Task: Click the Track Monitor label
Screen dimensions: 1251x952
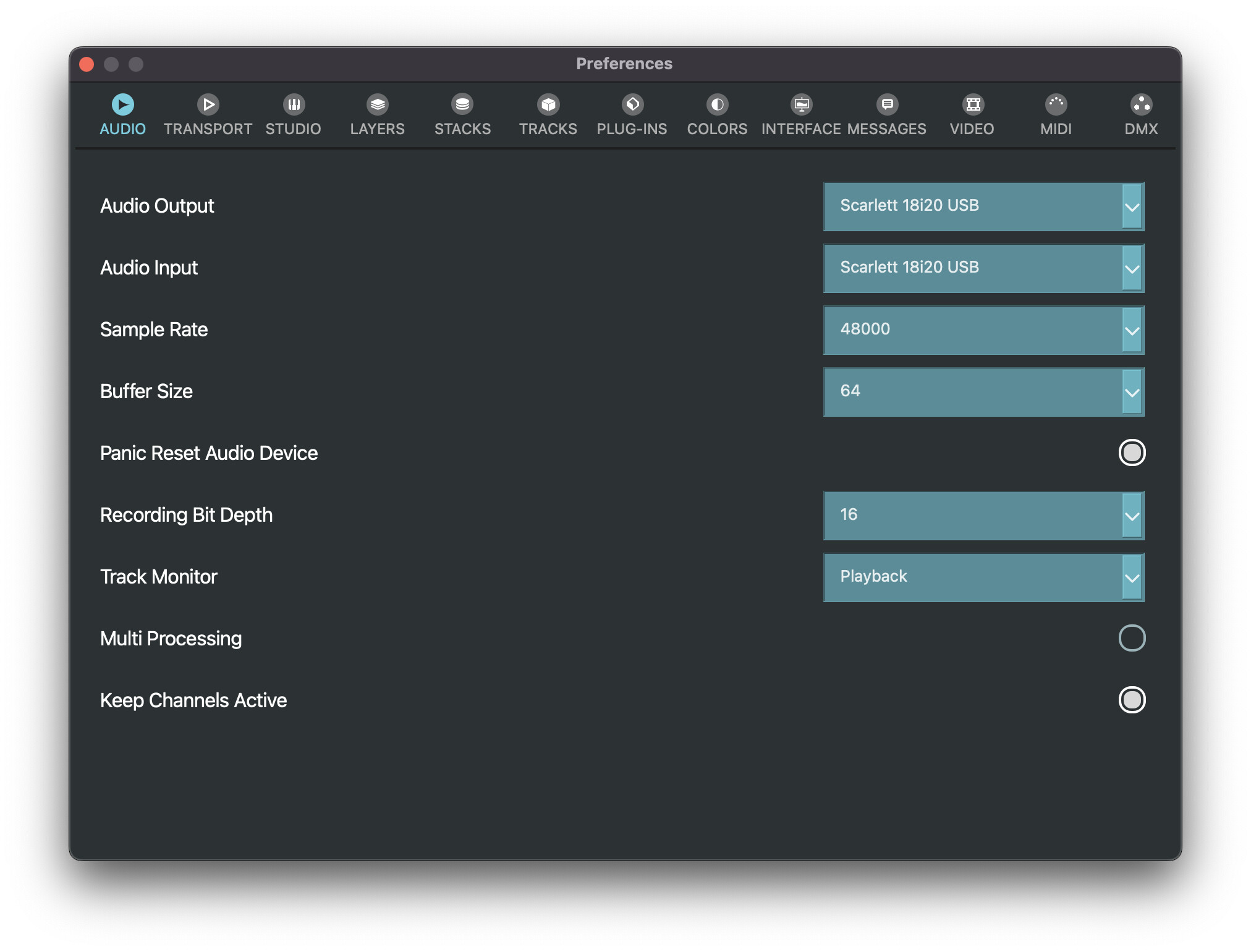Action: click(159, 577)
